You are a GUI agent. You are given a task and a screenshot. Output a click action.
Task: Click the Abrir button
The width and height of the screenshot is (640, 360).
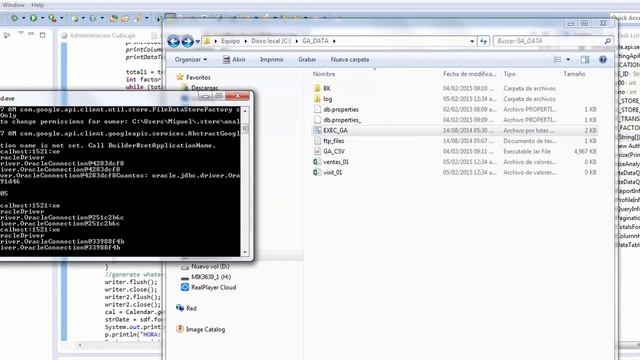click(234, 60)
